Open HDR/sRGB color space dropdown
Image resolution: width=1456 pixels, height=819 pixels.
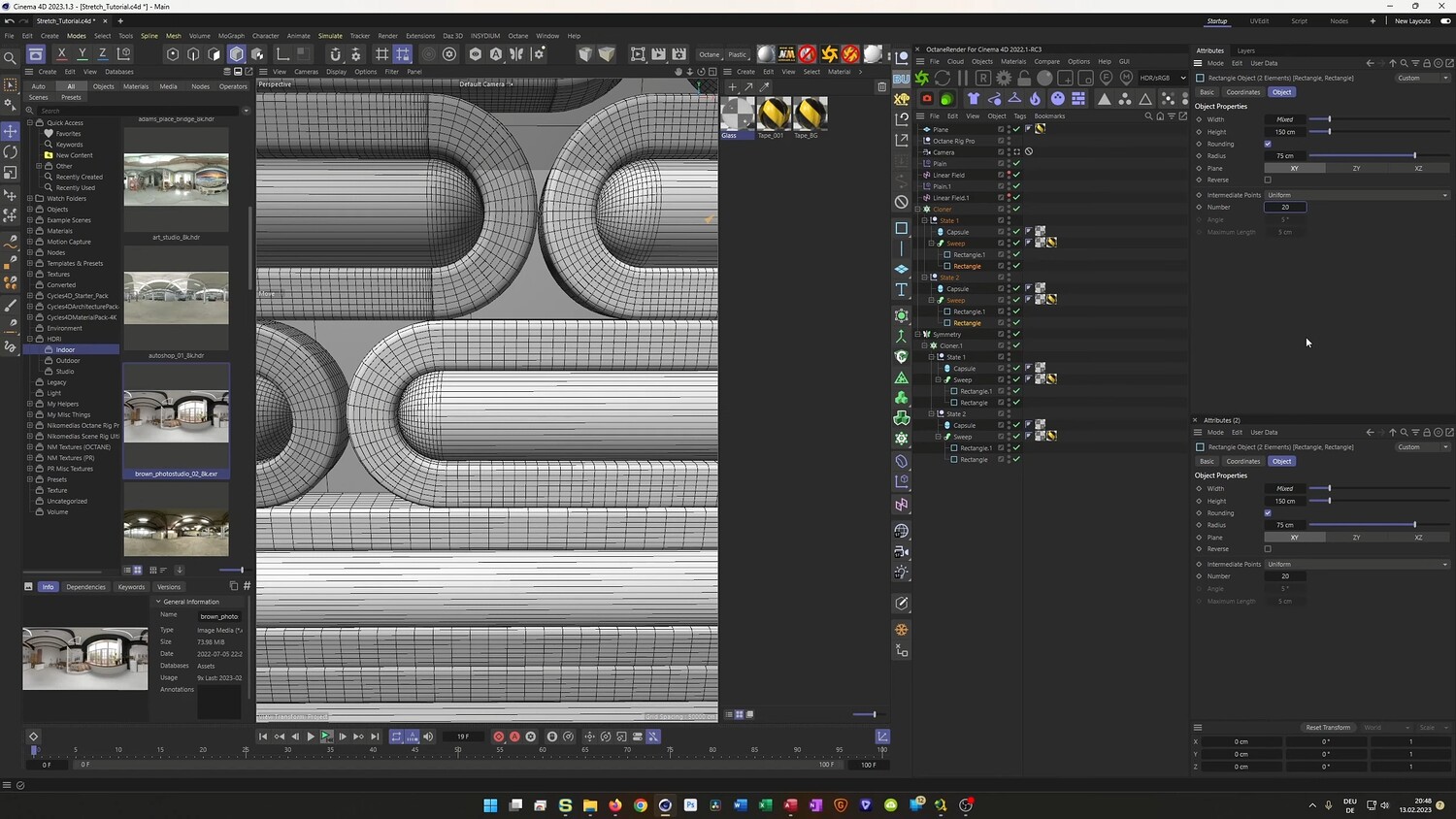click(1163, 78)
